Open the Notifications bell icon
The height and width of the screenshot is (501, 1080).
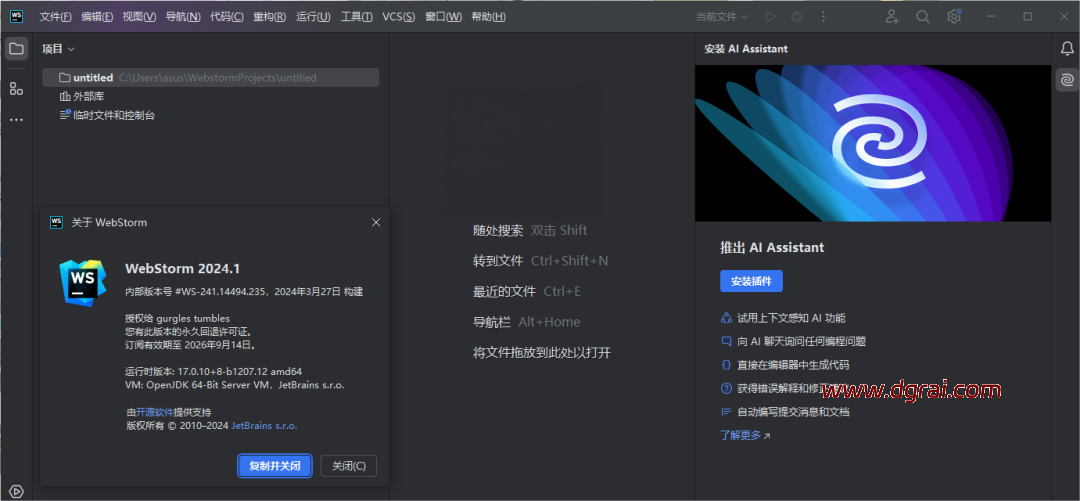(x=1067, y=48)
